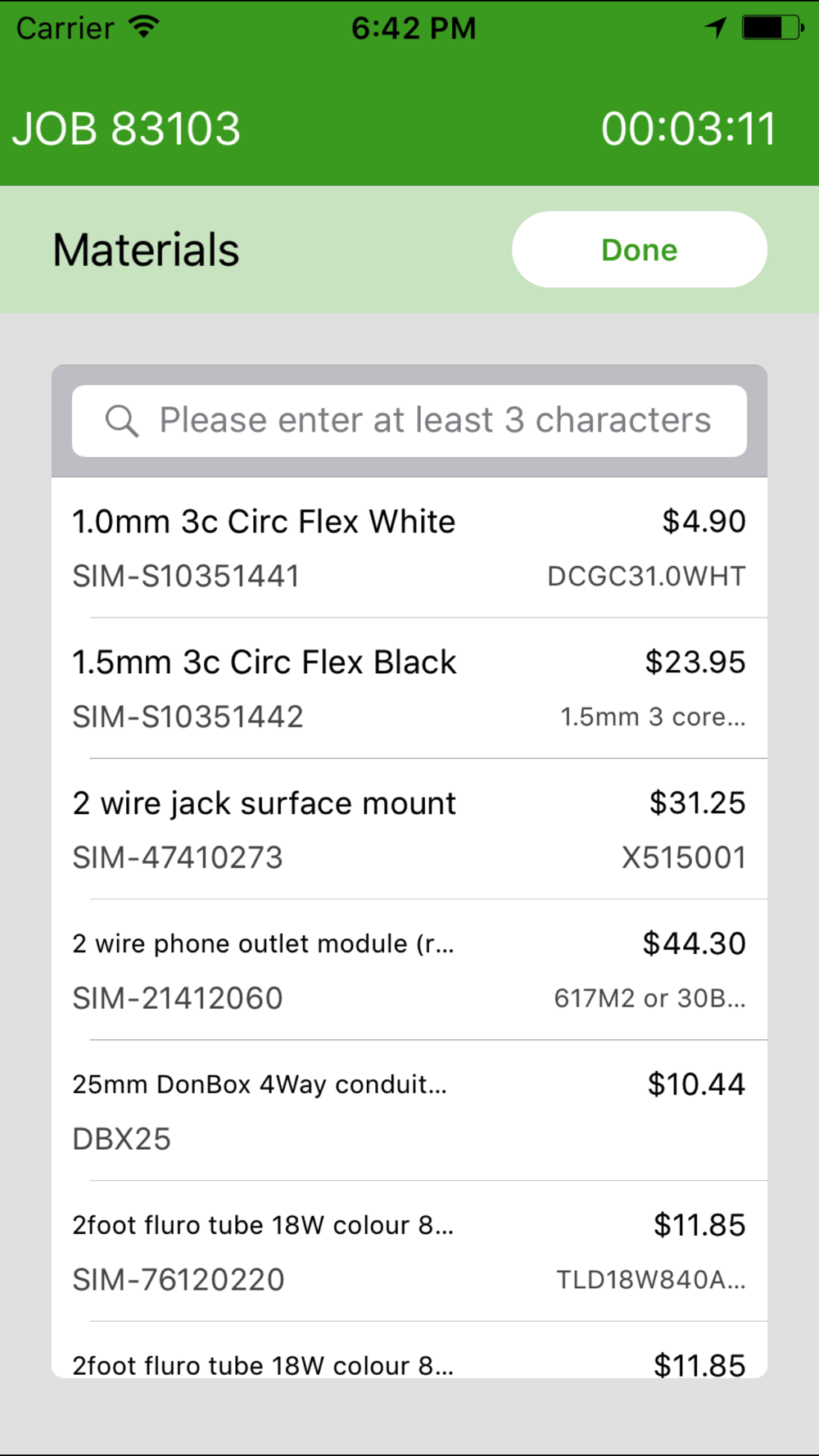
Task: Tap the X515001 part code
Action: [x=684, y=858]
